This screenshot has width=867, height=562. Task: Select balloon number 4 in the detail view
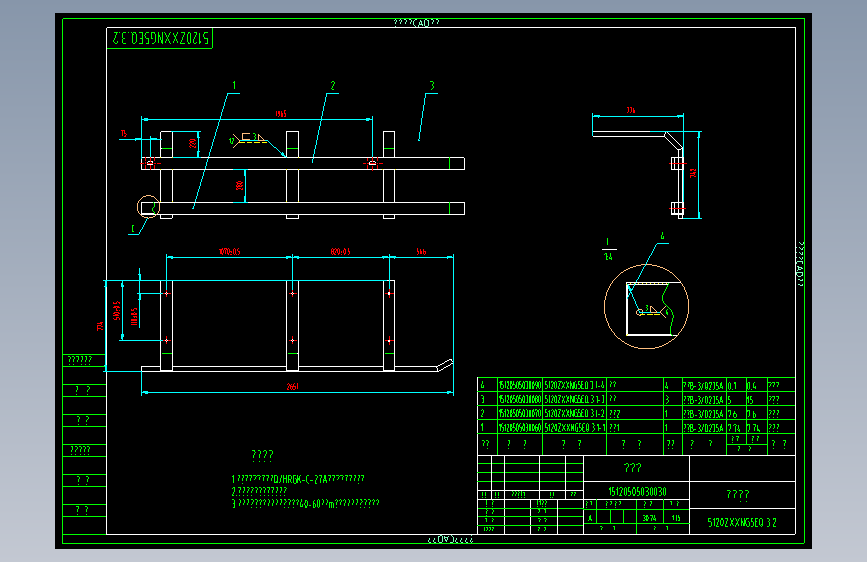click(662, 236)
